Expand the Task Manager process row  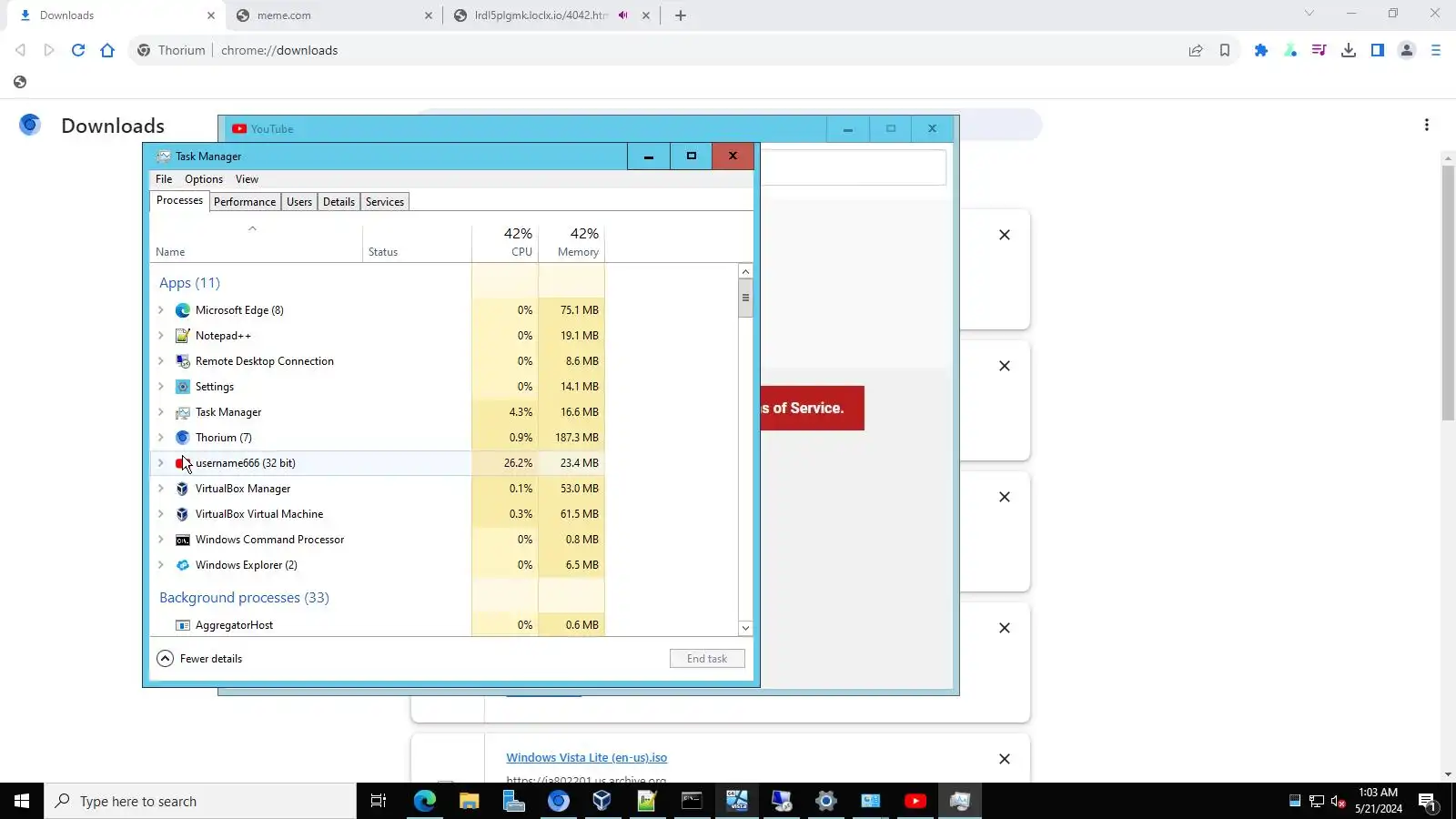click(161, 412)
